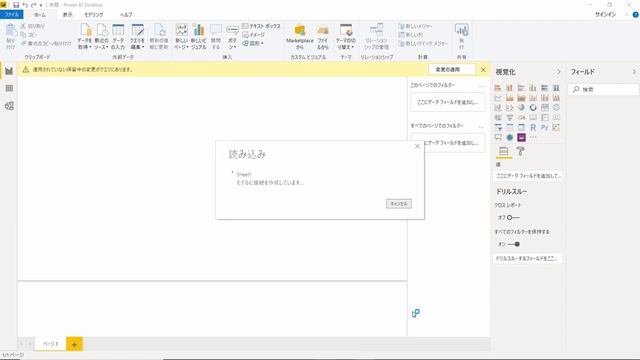Select the purple Power Apps visual icon
Screen dimensions: 640x360
[x=521, y=138]
